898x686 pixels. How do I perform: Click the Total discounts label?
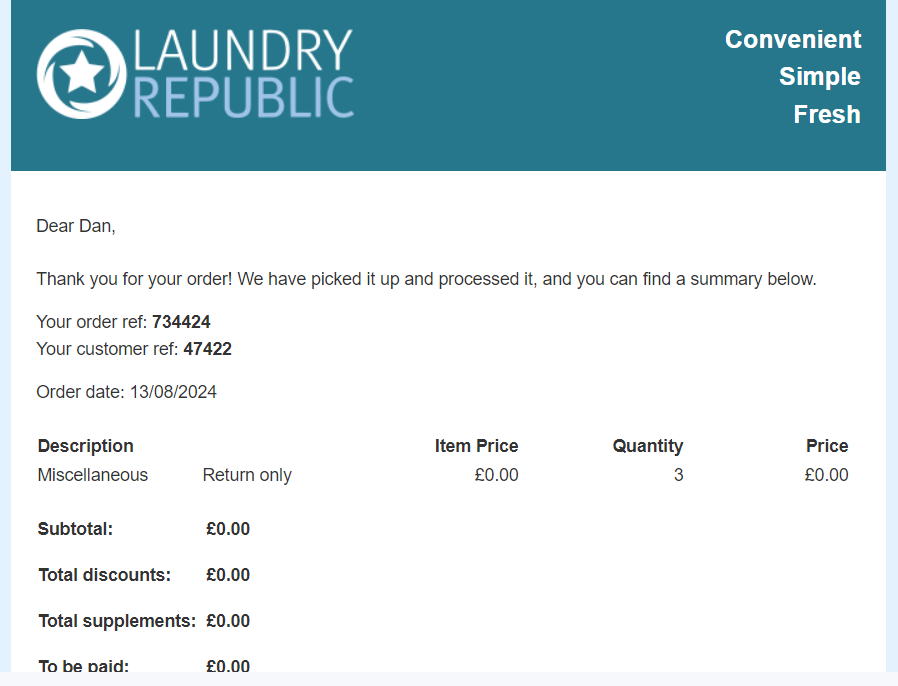[105, 574]
